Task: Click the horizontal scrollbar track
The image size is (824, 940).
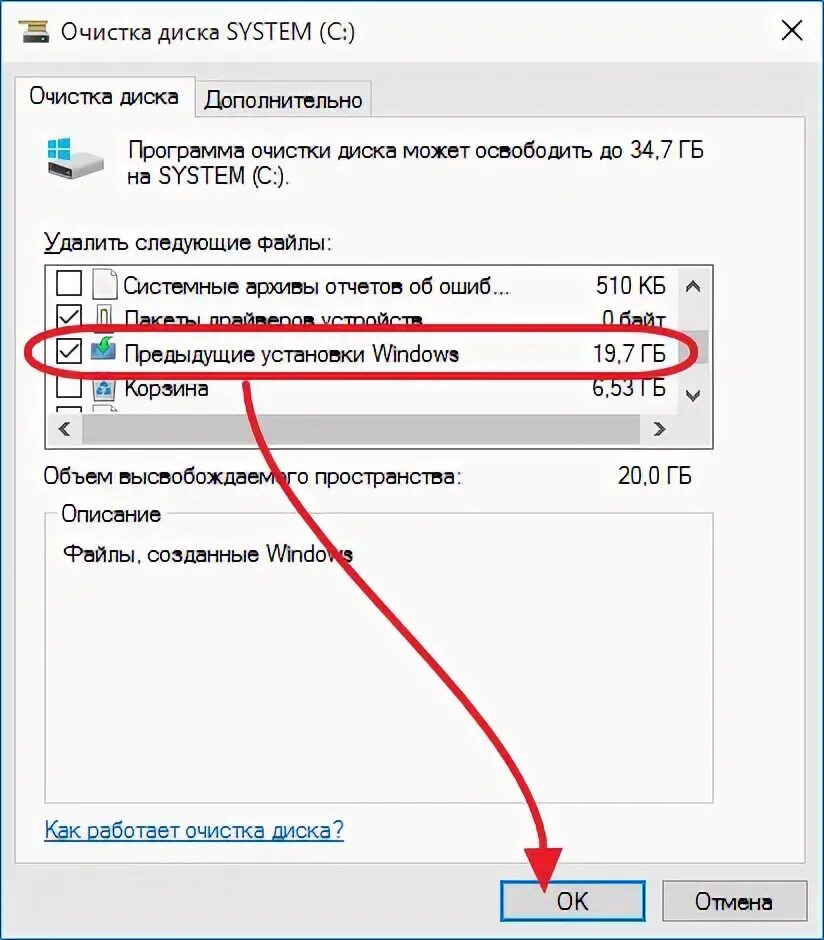Action: pyautogui.click(x=361, y=429)
